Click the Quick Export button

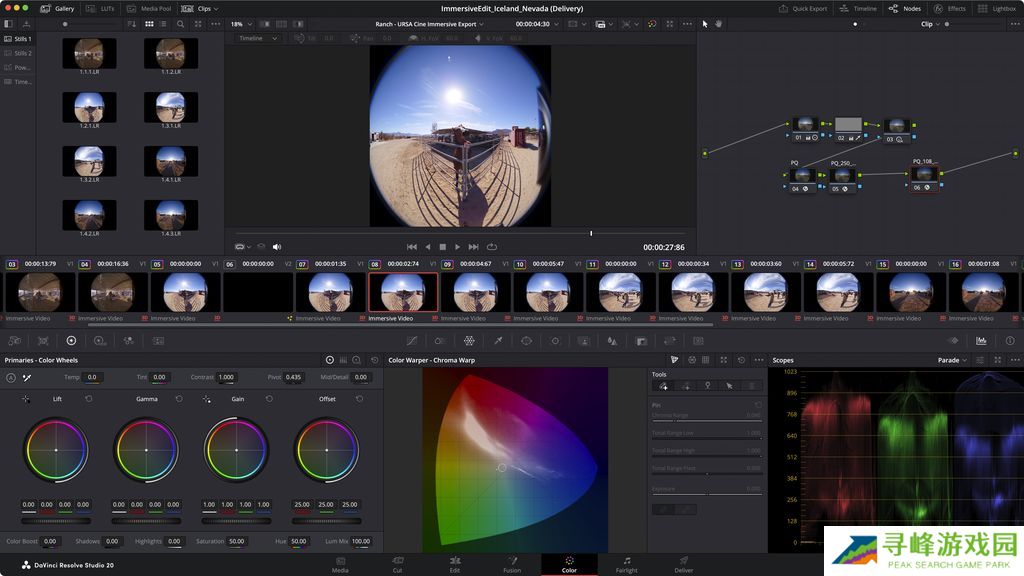coord(803,8)
